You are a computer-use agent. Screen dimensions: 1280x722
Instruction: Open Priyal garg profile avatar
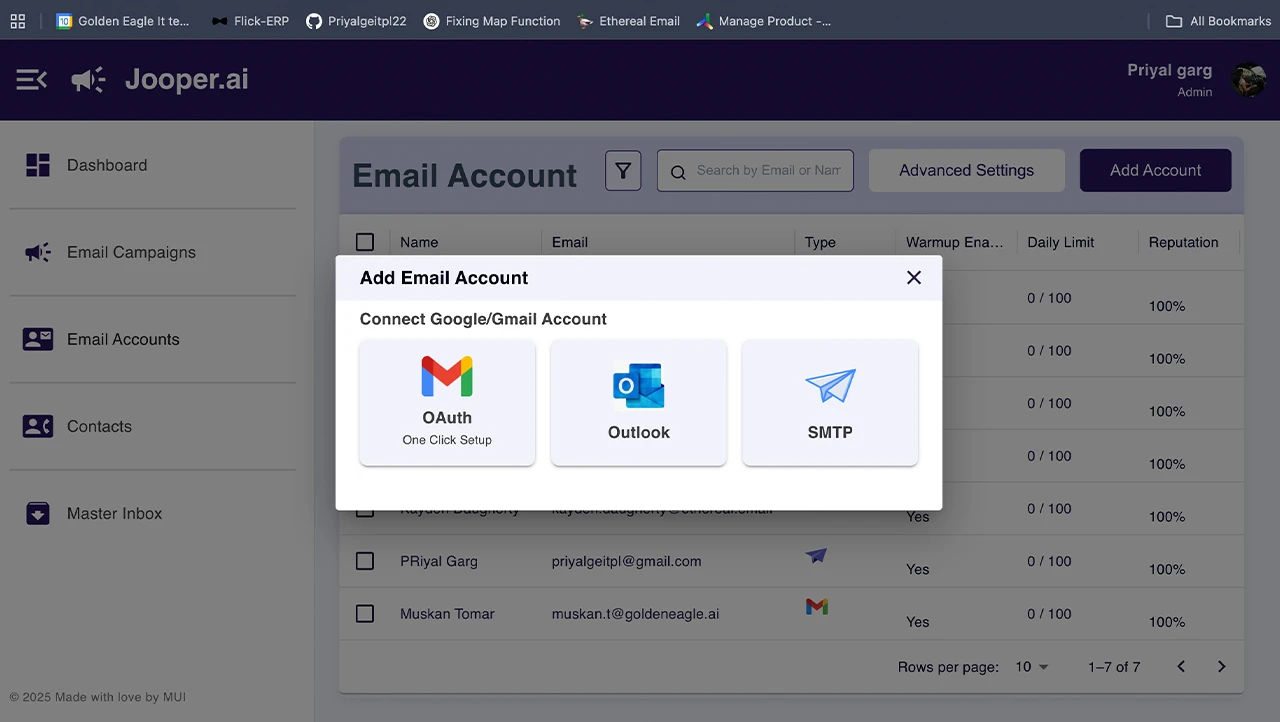[x=1249, y=80]
